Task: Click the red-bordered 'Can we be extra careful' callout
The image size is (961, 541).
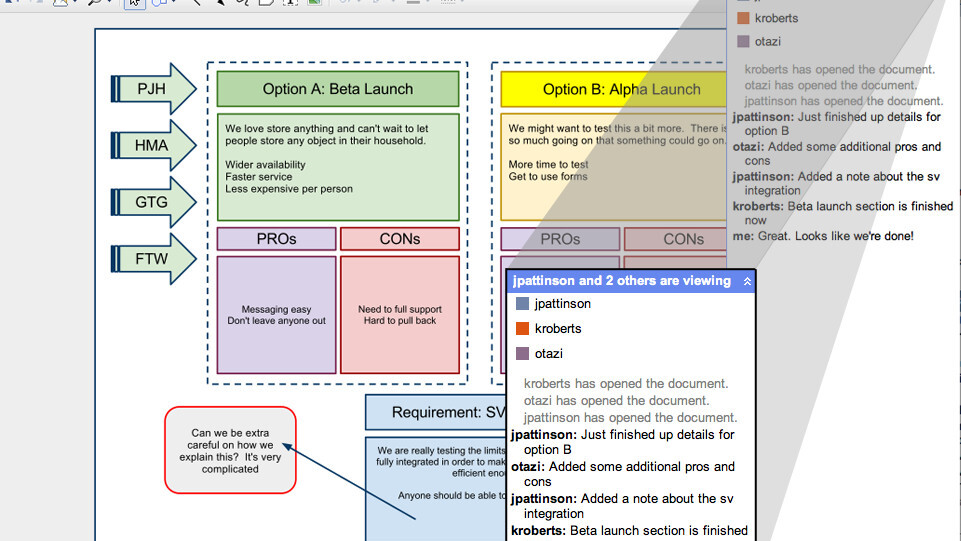Action: (x=230, y=450)
